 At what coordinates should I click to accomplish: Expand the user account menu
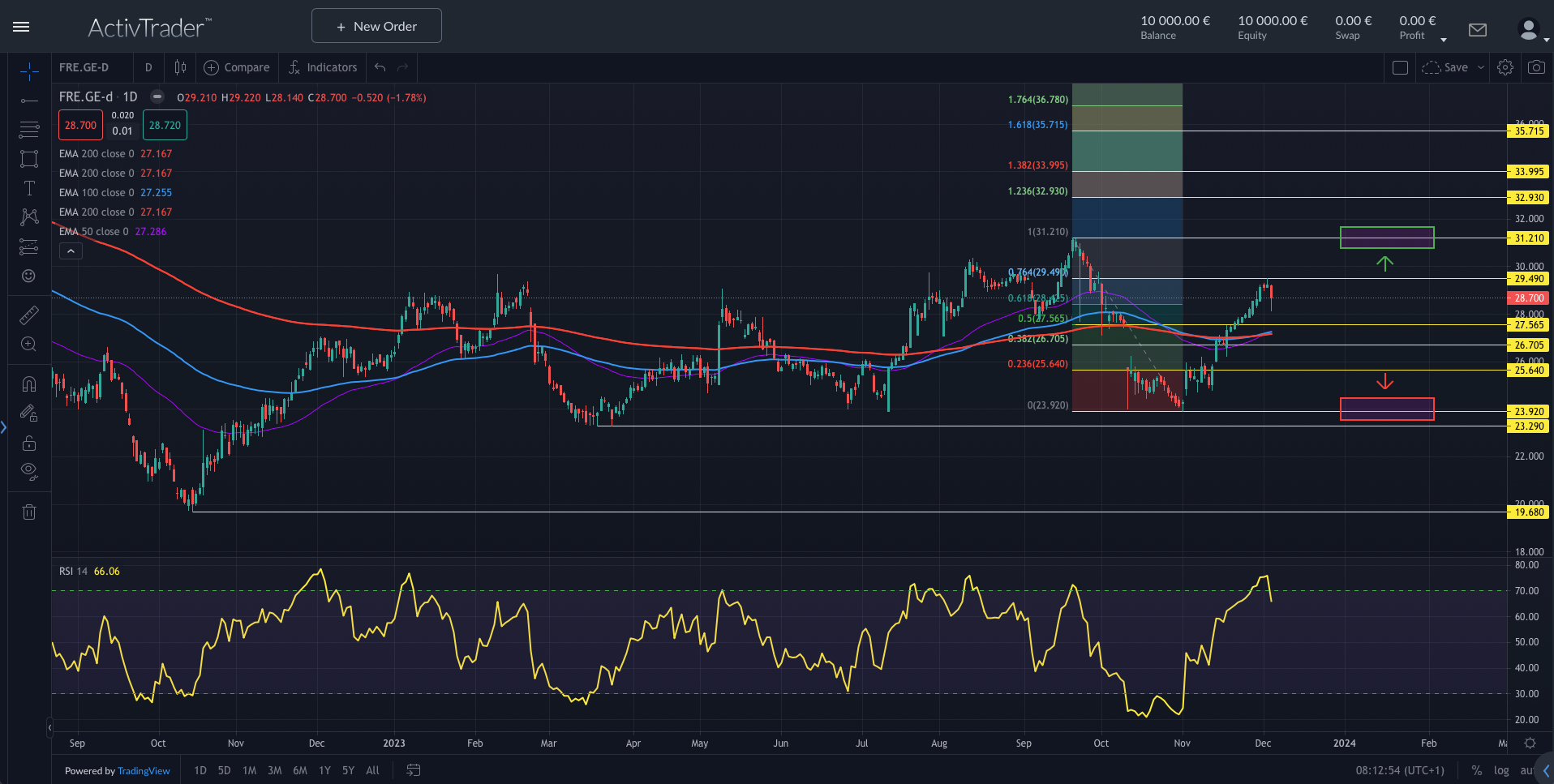[x=1530, y=31]
